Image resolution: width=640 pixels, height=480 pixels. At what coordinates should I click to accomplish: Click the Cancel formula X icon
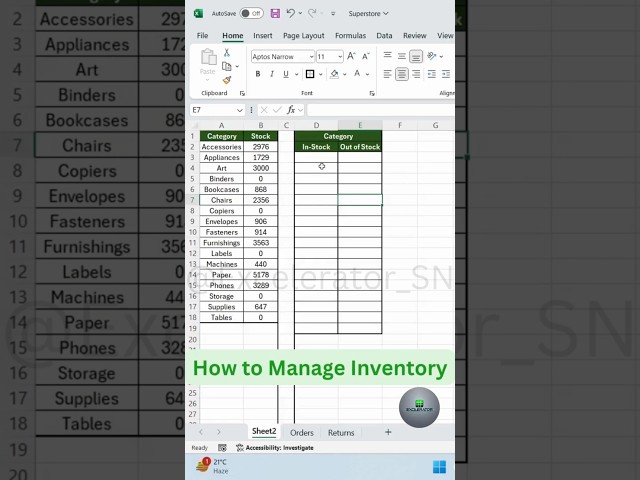pyautogui.click(x=264, y=110)
